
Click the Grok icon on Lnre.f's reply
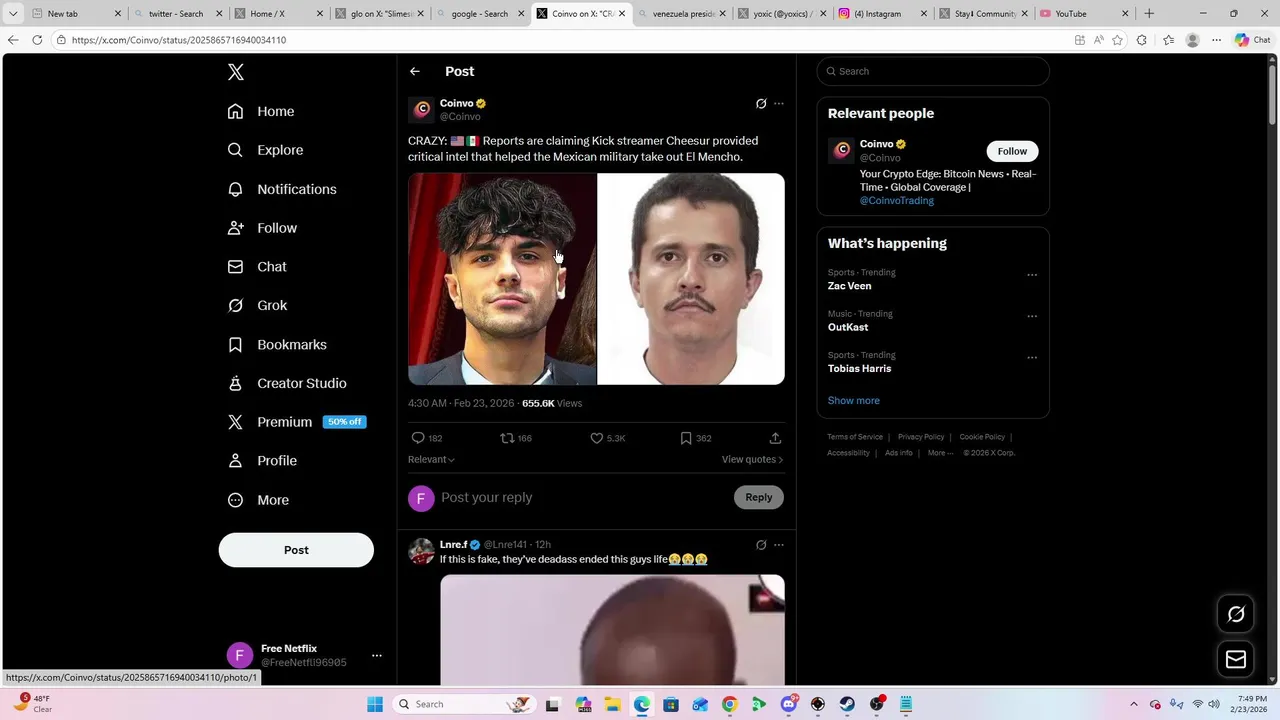[x=761, y=545]
